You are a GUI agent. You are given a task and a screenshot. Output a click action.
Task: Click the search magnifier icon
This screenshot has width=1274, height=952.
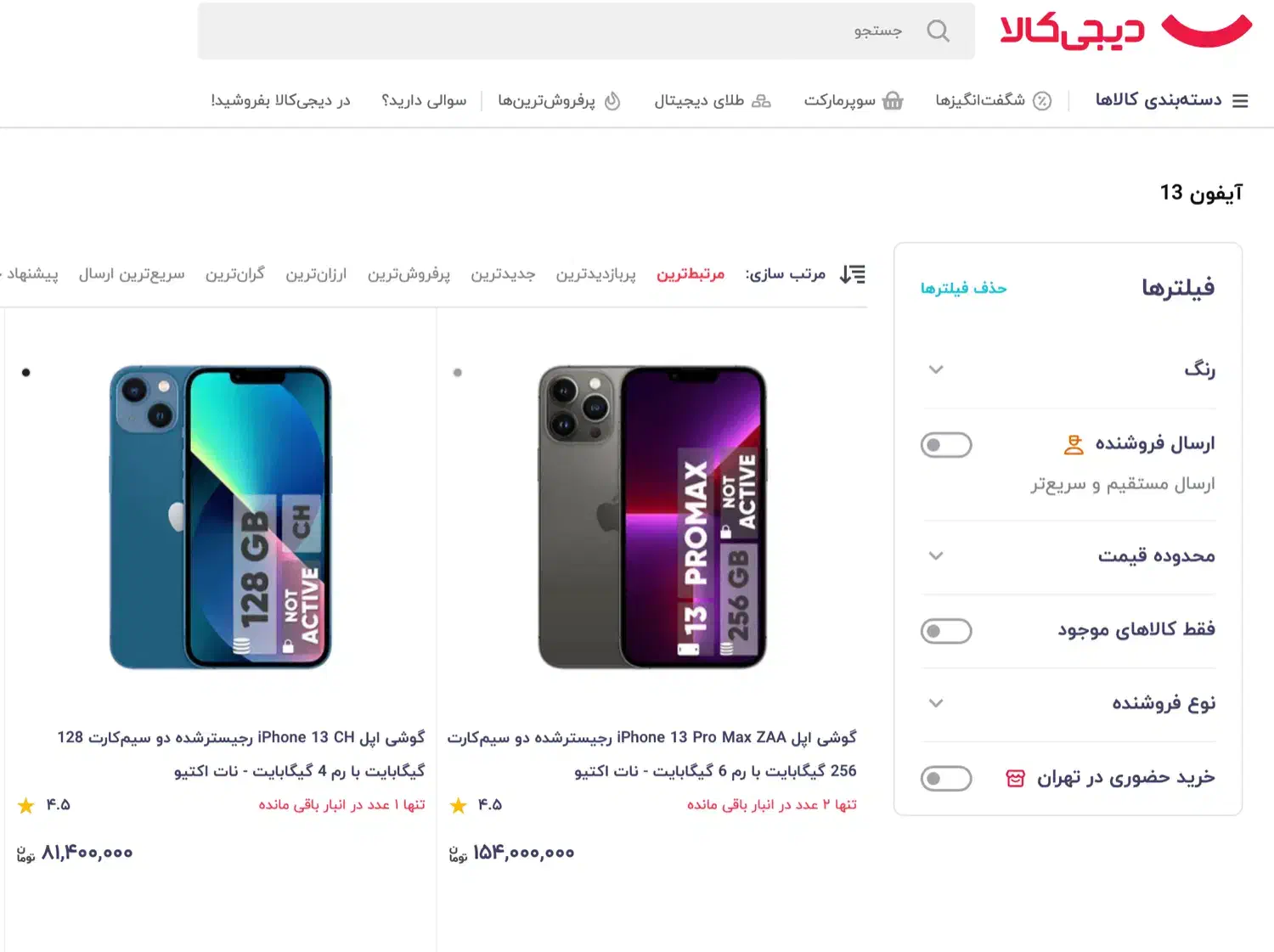pyautogui.click(x=938, y=31)
